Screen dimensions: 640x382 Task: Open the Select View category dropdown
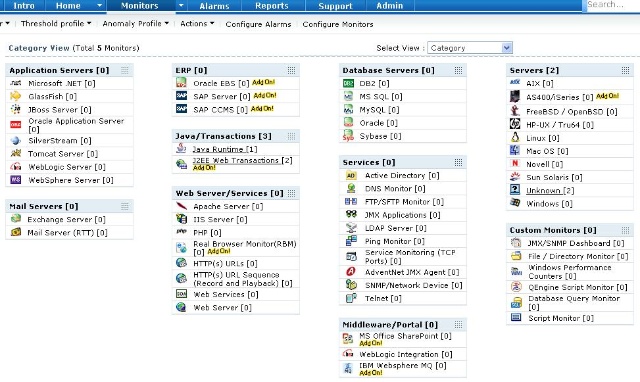pos(470,48)
